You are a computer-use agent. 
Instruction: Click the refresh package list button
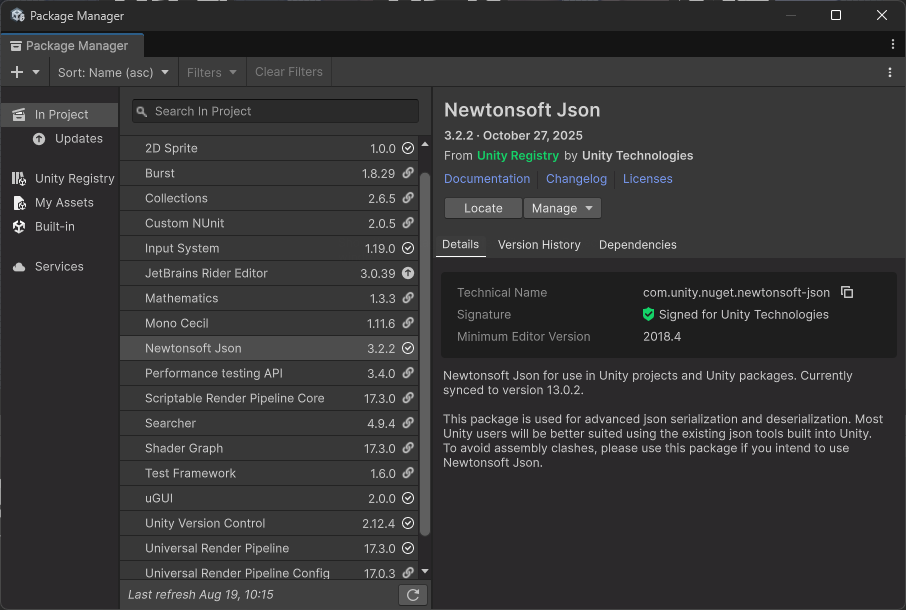[x=413, y=595]
